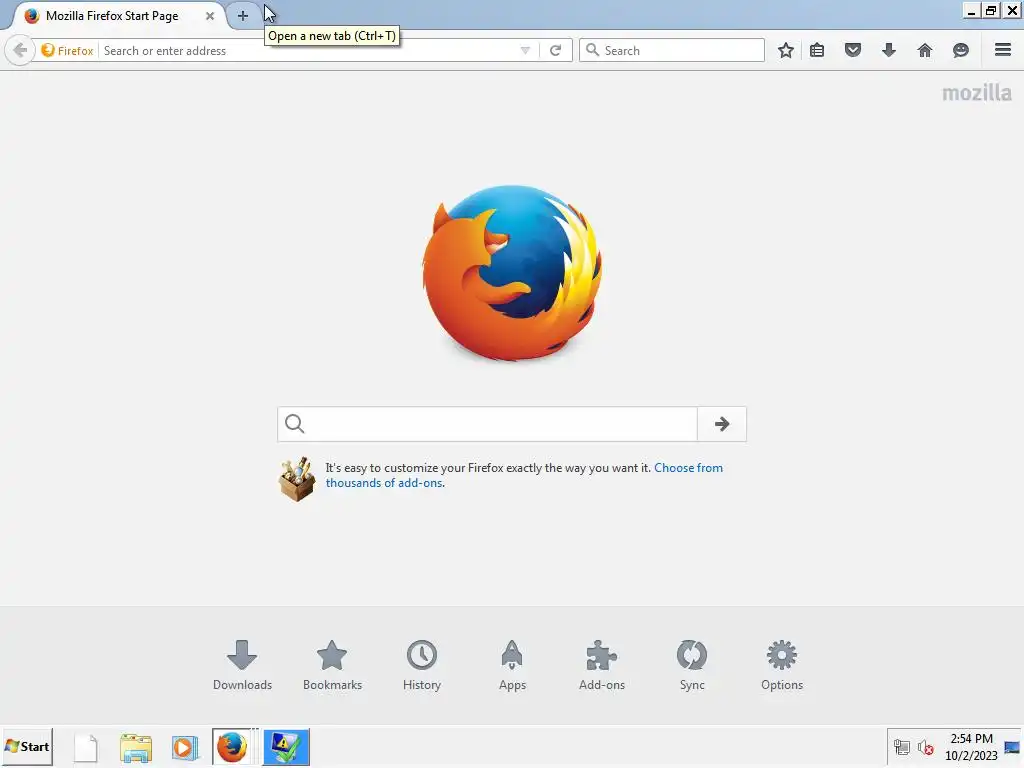This screenshot has width=1024, height=768.
Task: Open the downloads arrow in toolbar
Action: click(889, 50)
